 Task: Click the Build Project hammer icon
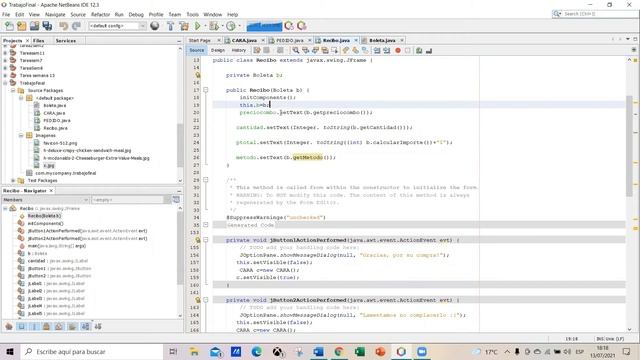coord(171,26)
